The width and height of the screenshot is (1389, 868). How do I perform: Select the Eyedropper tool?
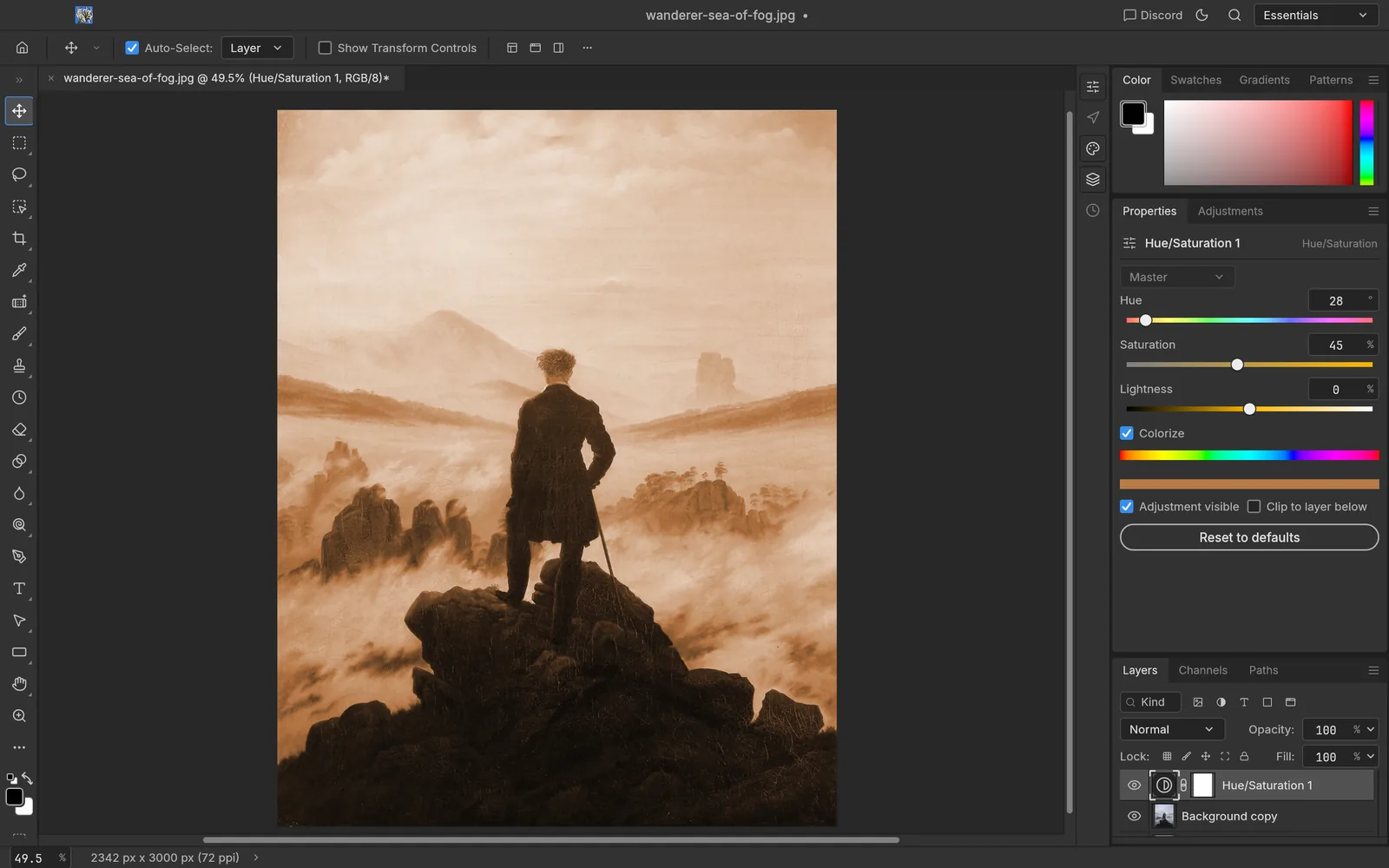[19, 271]
